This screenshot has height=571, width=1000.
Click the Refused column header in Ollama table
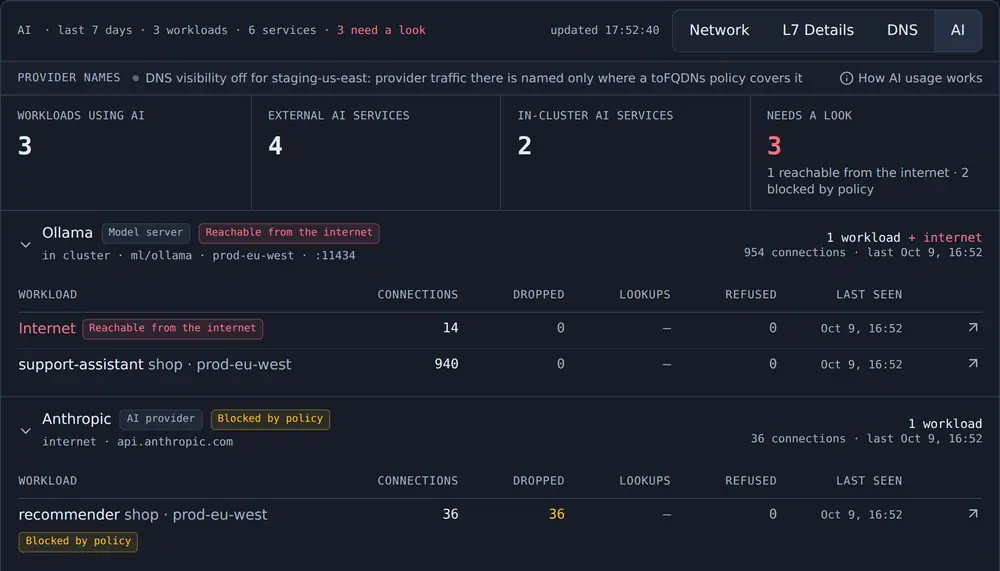(x=751, y=295)
